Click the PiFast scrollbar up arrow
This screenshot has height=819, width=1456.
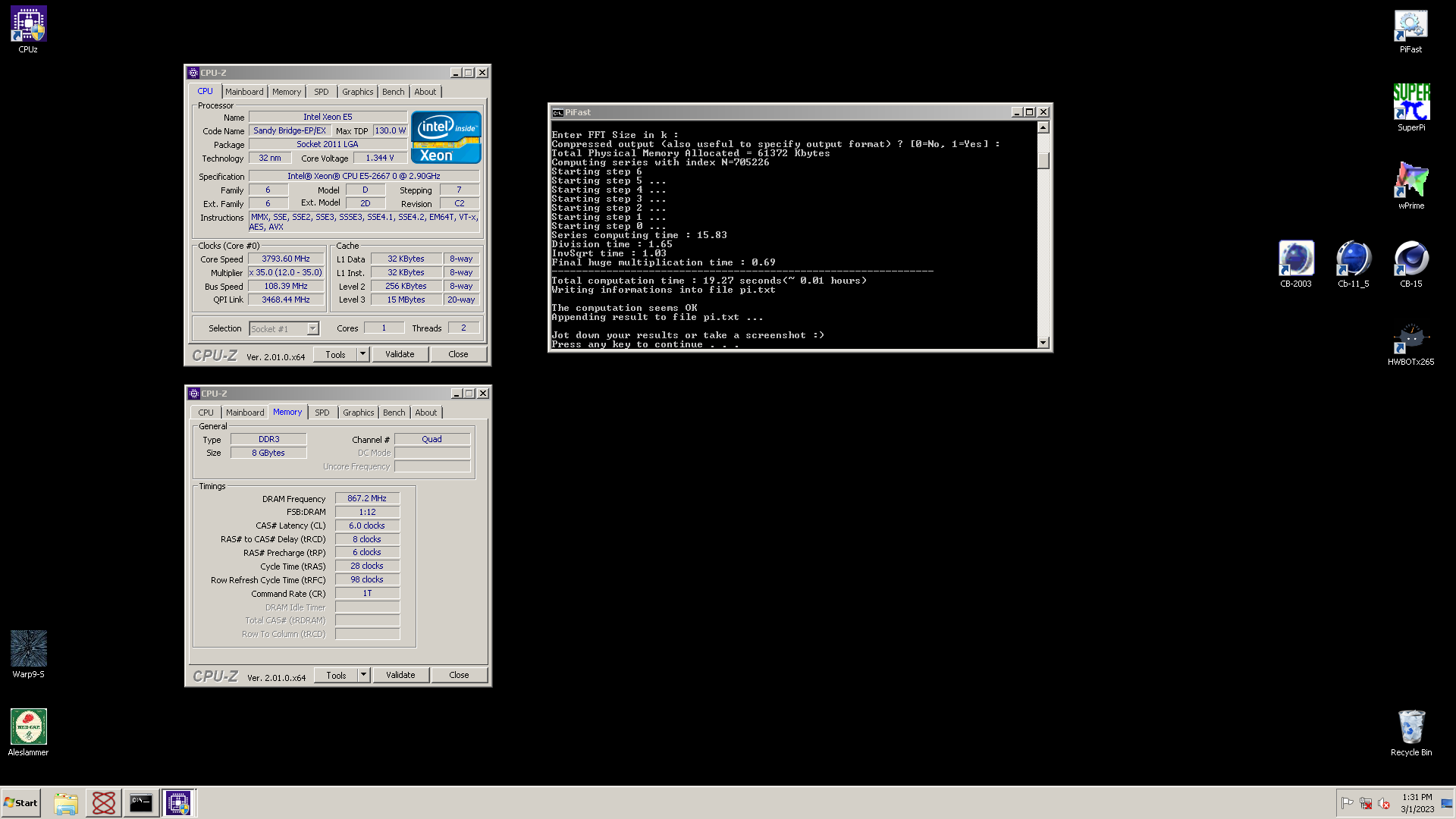[x=1043, y=127]
